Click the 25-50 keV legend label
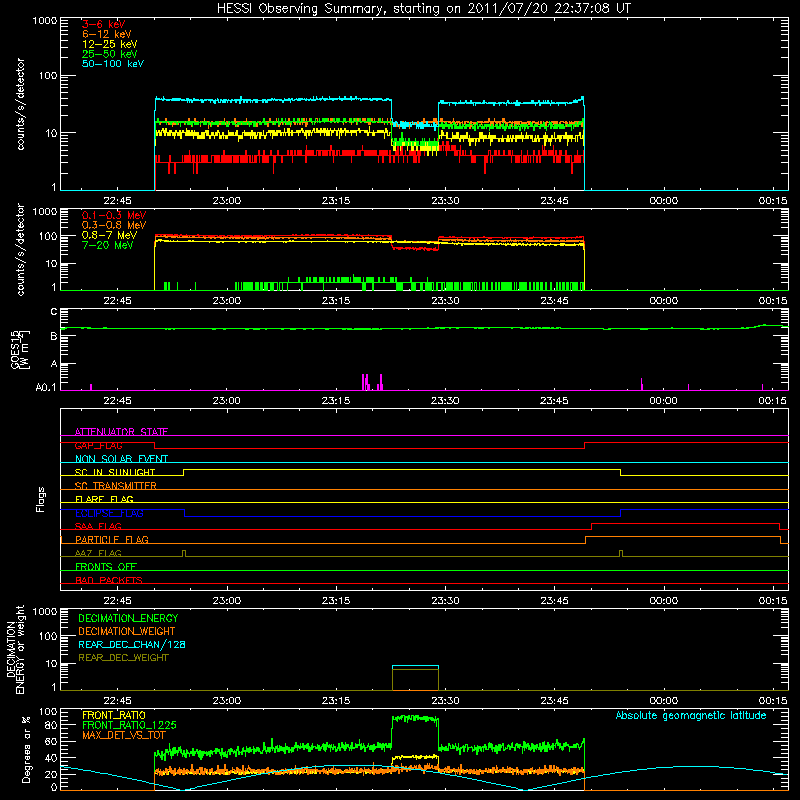This screenshot has width=800, height=800. [x=110, y=54]
